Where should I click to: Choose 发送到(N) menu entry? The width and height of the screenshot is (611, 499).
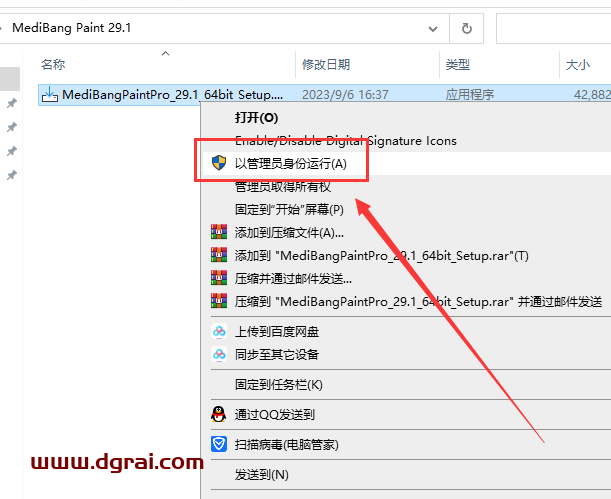406,474
